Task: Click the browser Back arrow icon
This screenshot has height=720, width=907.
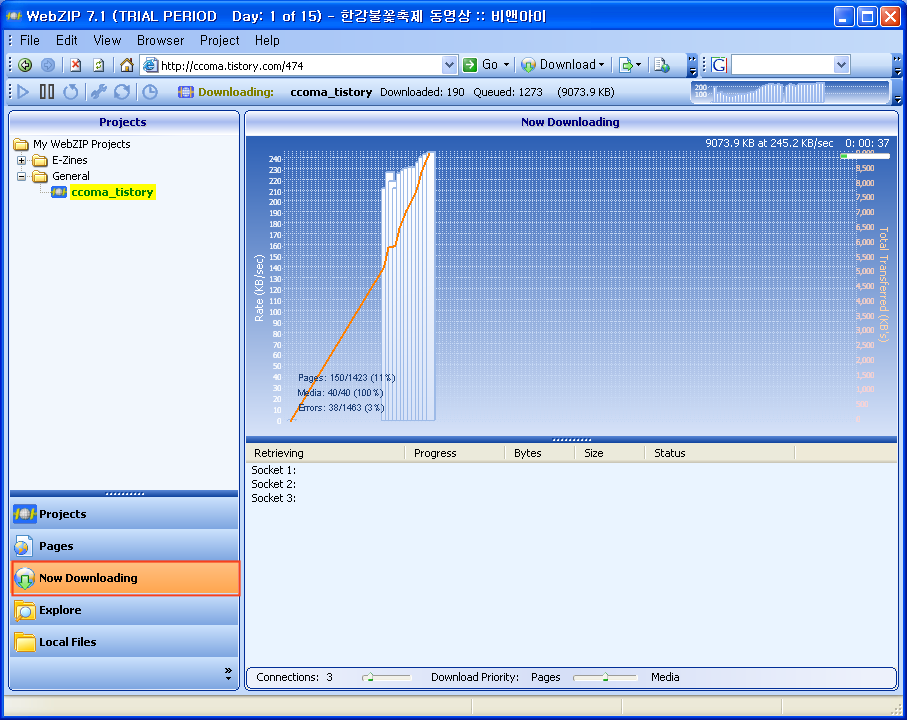Action: pos(25,65)
